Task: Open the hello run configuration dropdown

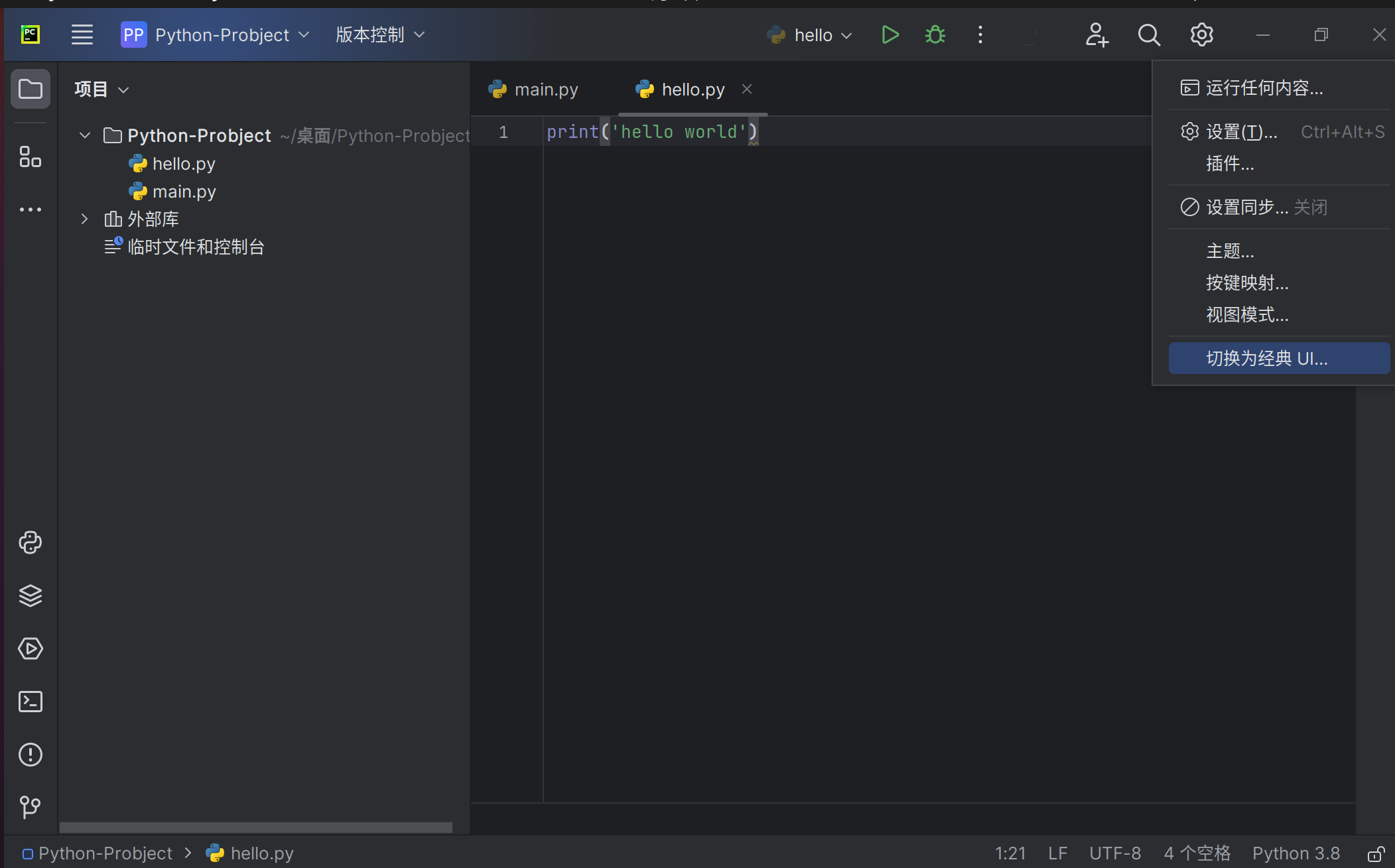Action: 809,35
